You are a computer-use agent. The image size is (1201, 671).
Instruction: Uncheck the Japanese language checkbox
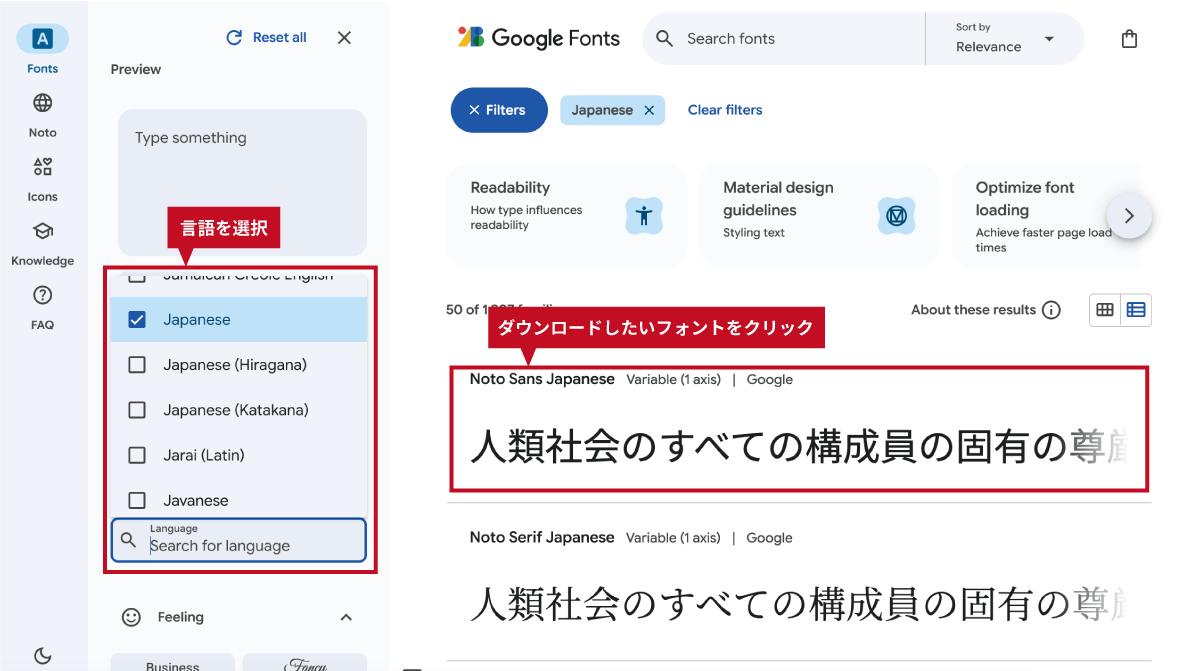coord(138,320)
